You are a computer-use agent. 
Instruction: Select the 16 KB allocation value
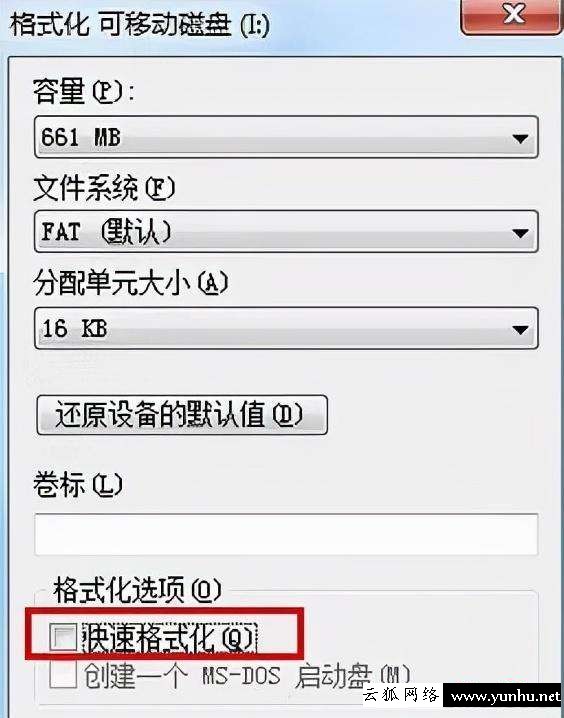coord(75,328)
